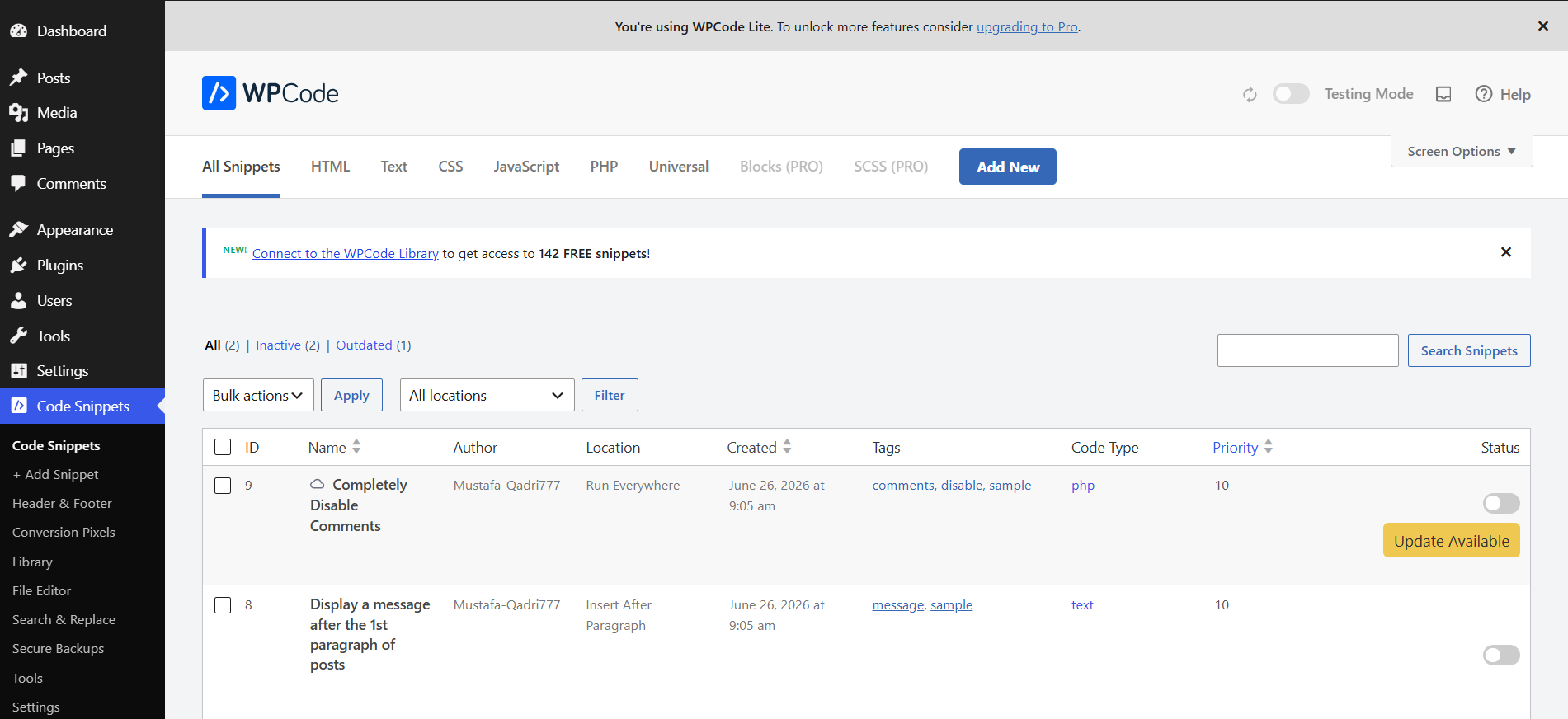Open Conversion Pixels submenu item
Image resolution: width=1568 pixels, height=719 pixels.
coord(64,532)
